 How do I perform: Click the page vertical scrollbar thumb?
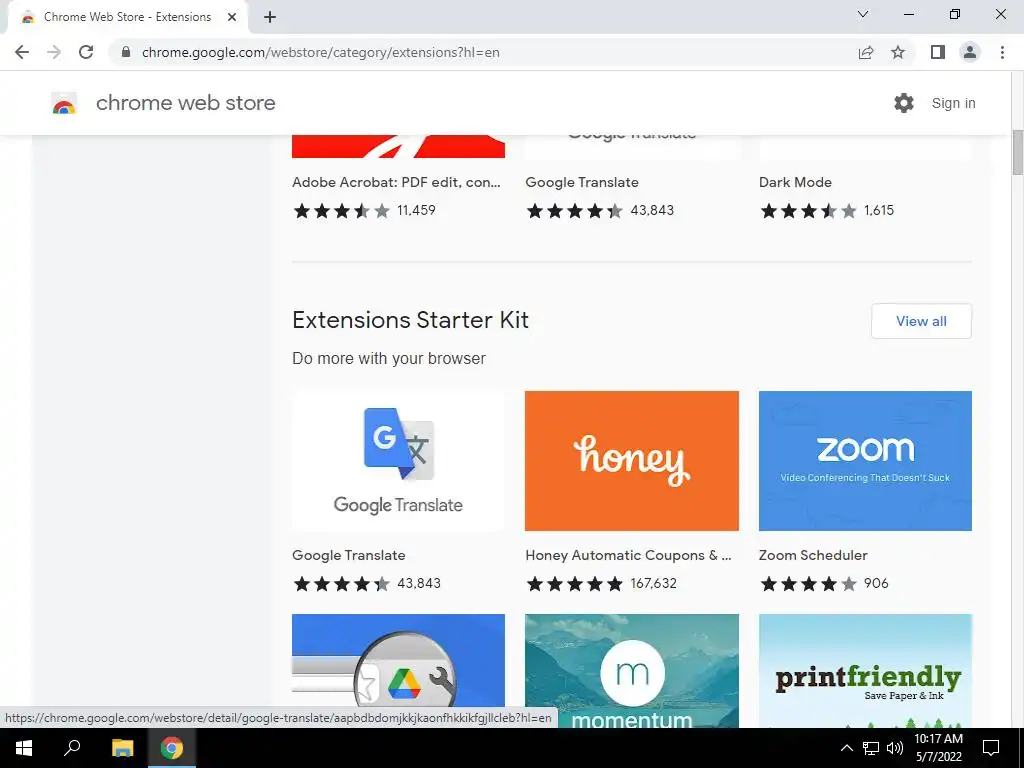[x=1017, y=152]
